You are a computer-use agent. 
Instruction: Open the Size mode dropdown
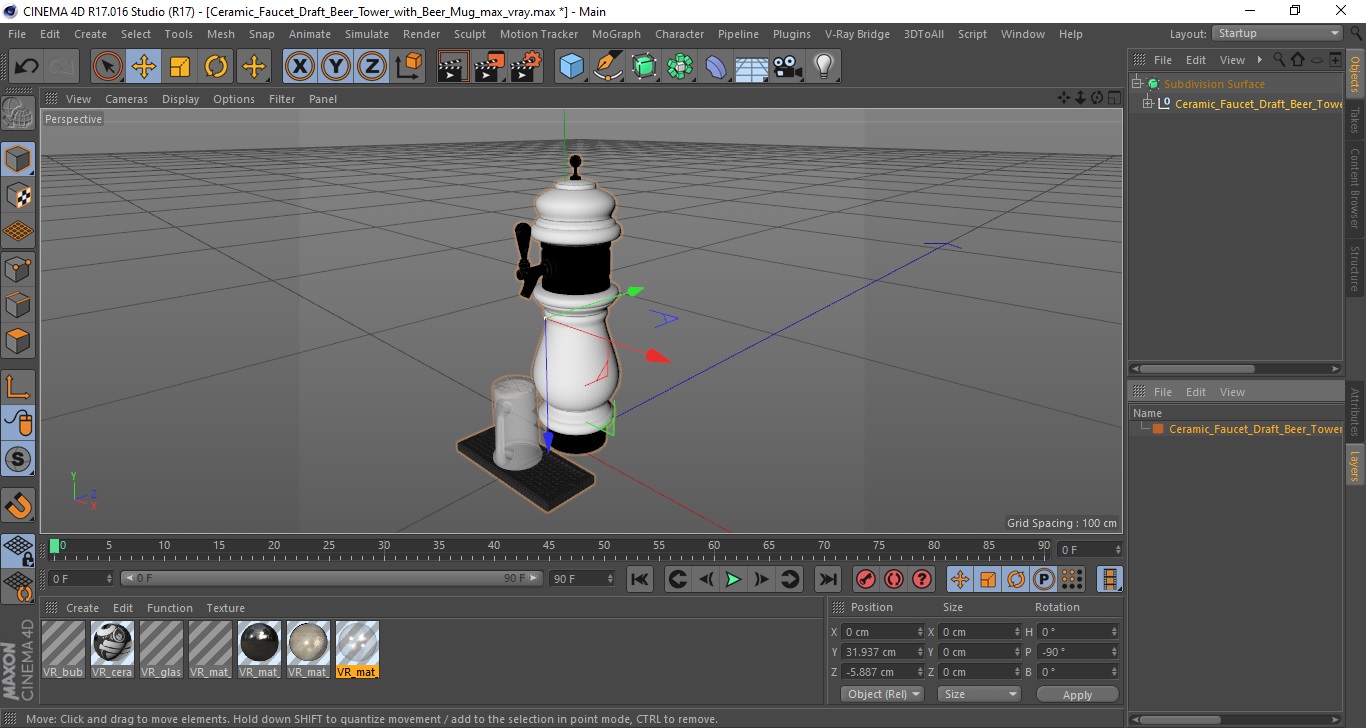979,694
